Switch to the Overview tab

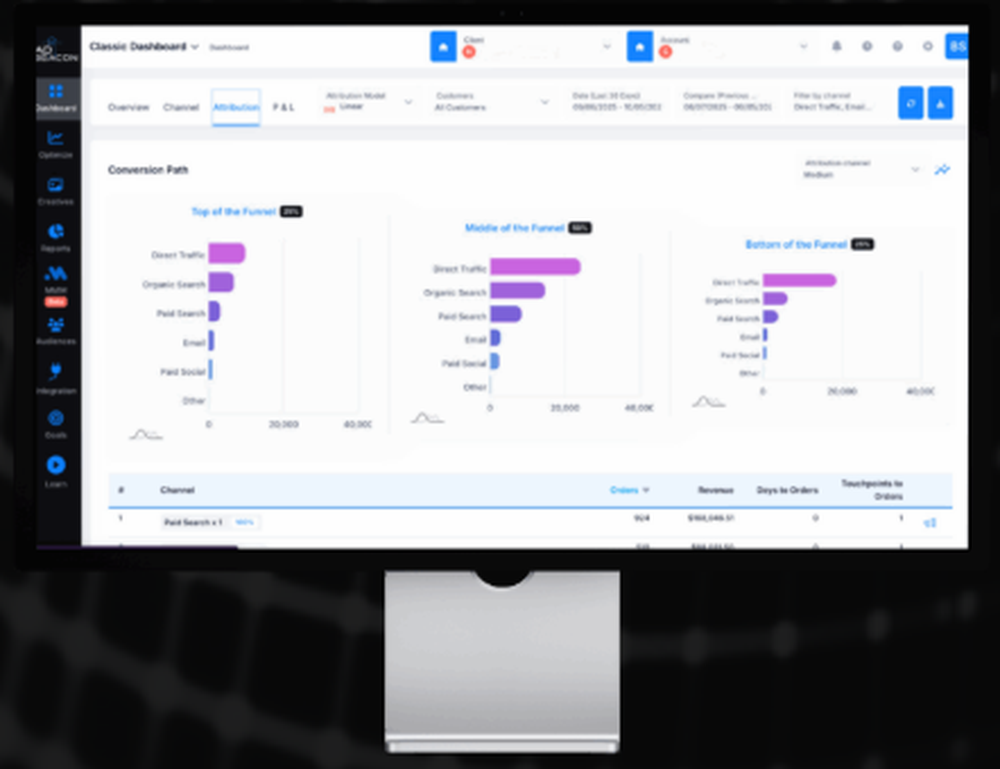click(128, 107)
